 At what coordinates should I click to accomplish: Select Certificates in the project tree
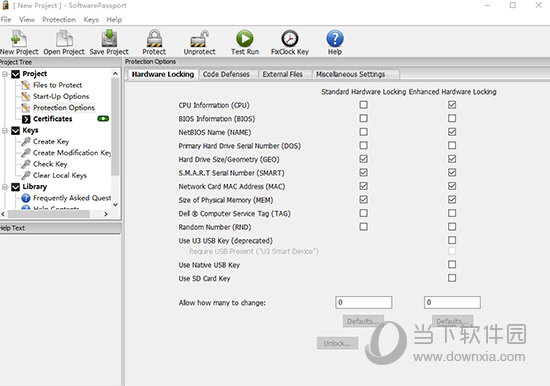(x=53, y=119)
